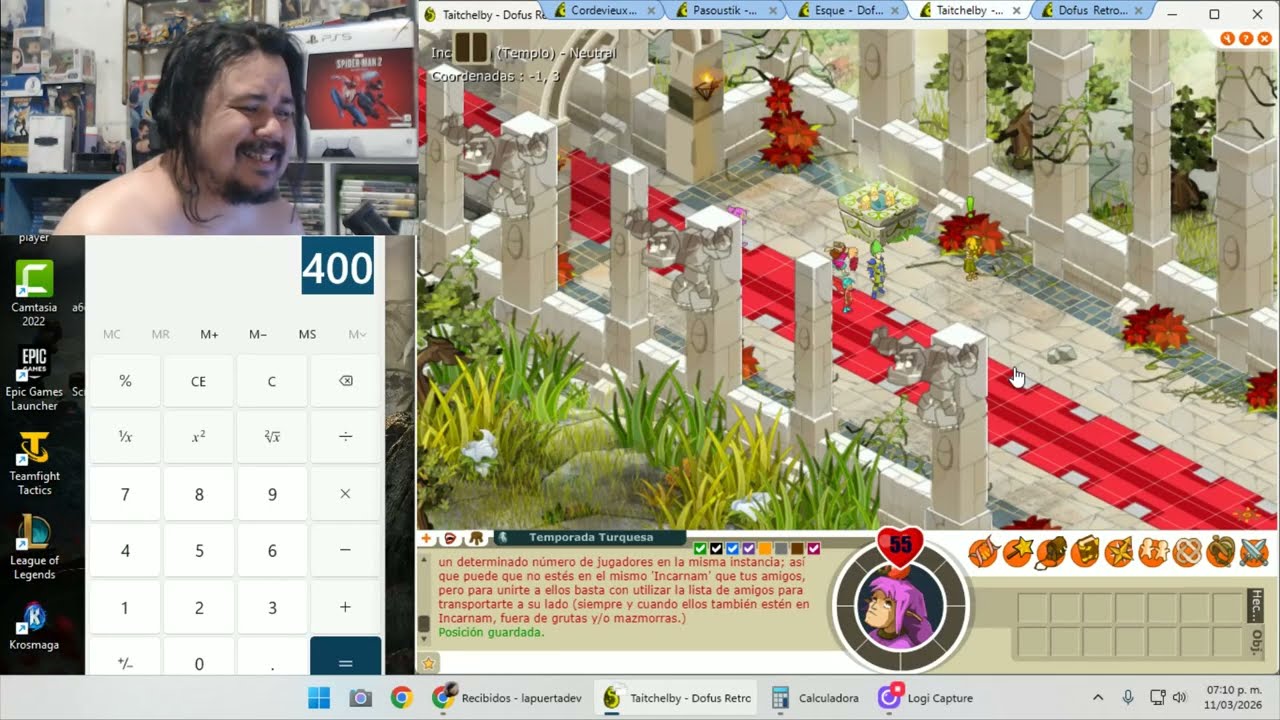Toggle the magenta chat channel checkbox
The height and width of the screenshot is (720, 1280).
pyautogui.click(x=814, y=548)
